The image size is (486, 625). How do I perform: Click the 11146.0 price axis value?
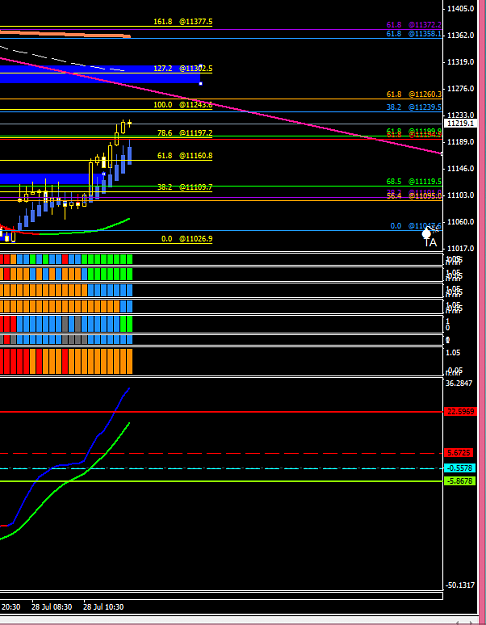tap(460, 169)
